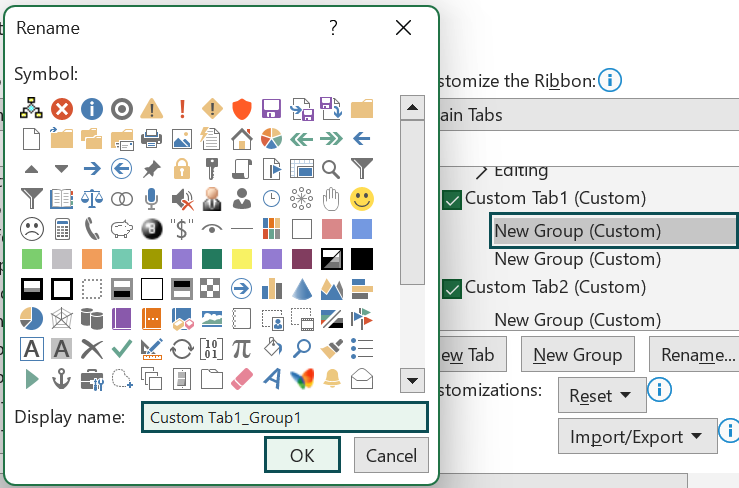
Task: Choose the pink eraser symbol
Action: (x=242, y=379)
